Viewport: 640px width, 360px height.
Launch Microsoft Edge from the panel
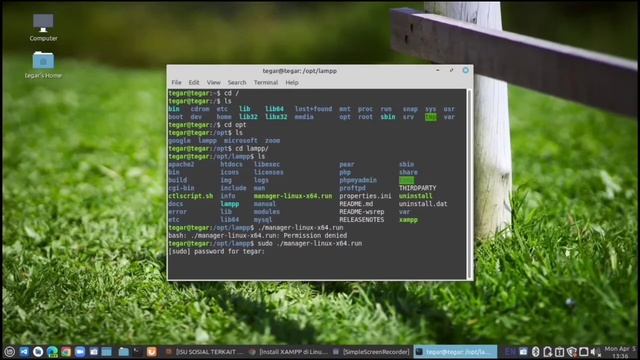pos(52,351)
